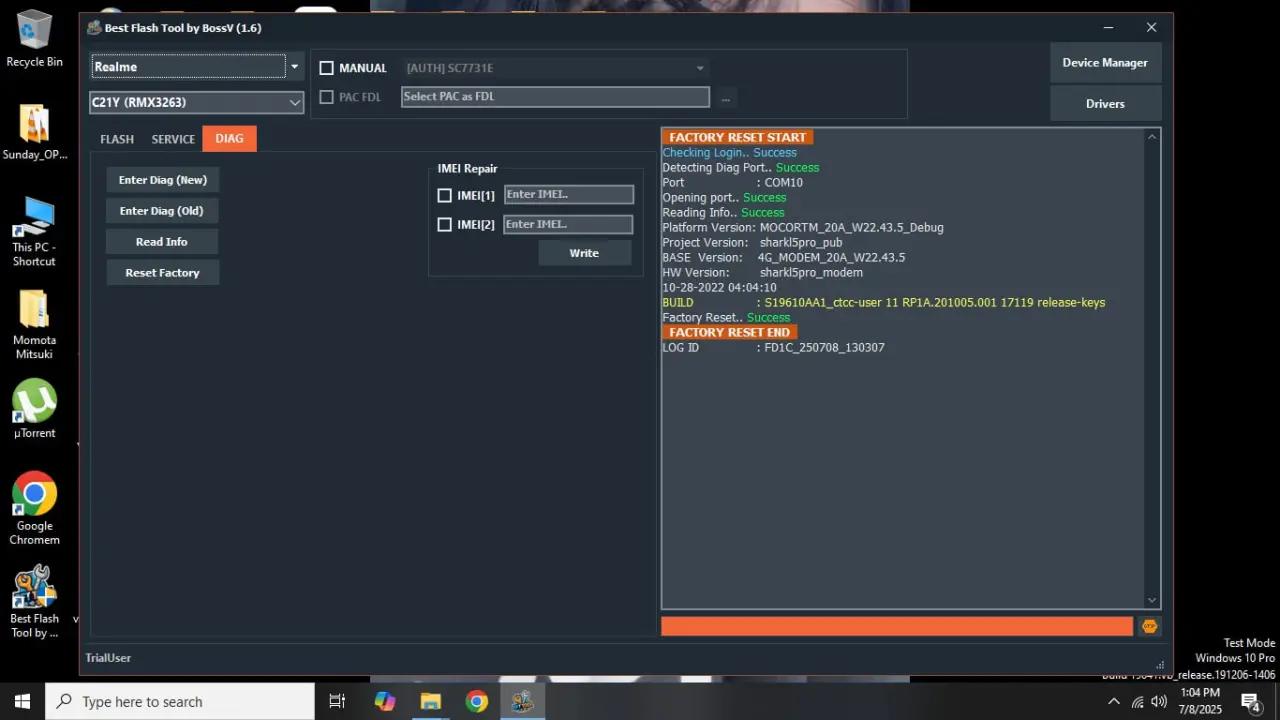Select the DIAG tab
This screenshot has width=1280, height=720.
[229, 139]
